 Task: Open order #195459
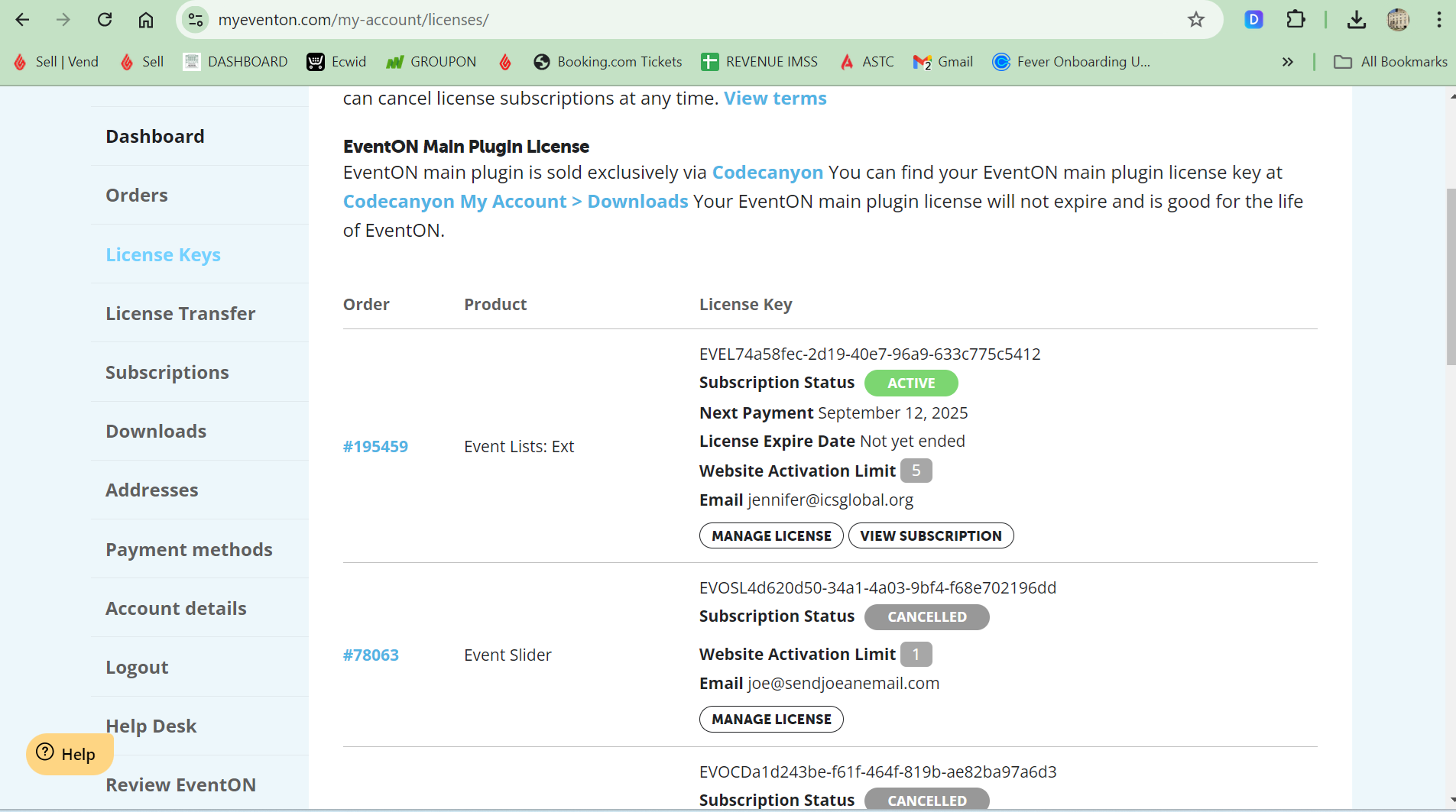tap(375, 447)
